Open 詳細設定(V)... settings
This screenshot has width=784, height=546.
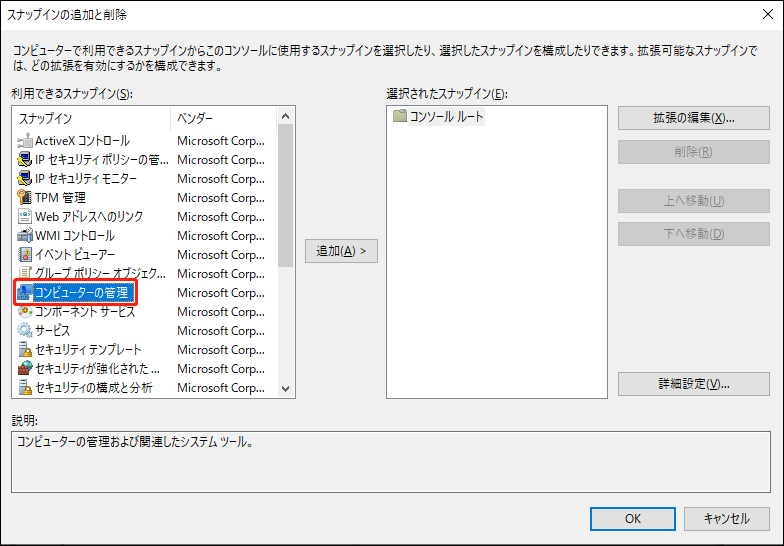coord(694,384)
